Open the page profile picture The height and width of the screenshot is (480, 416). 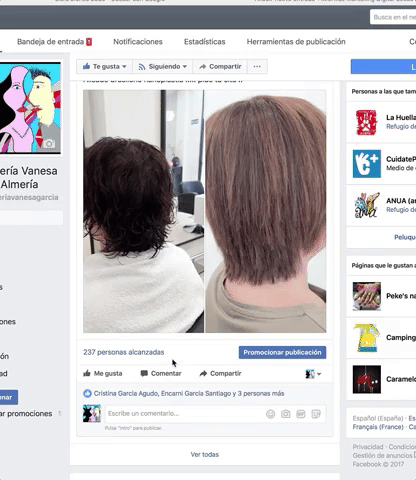(x=30, y=108)
